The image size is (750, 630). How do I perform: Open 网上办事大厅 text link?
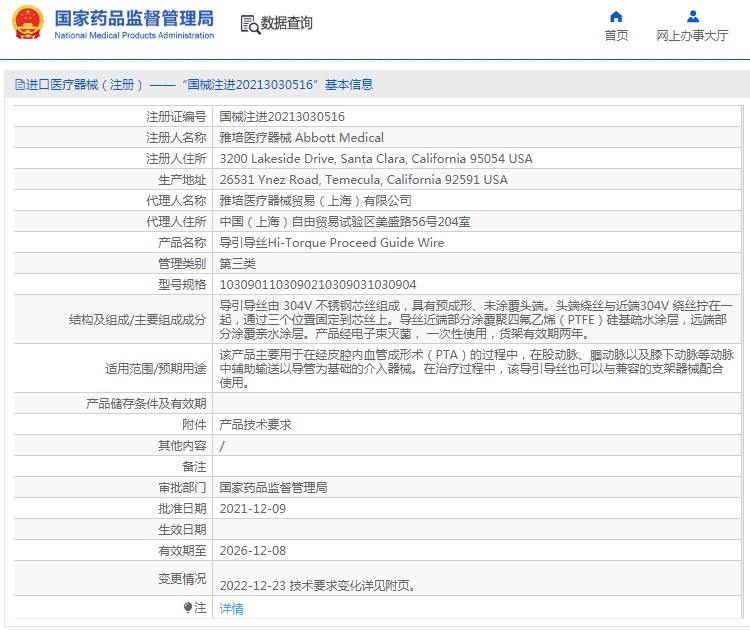pyautogui.click(x=692, y=35)
